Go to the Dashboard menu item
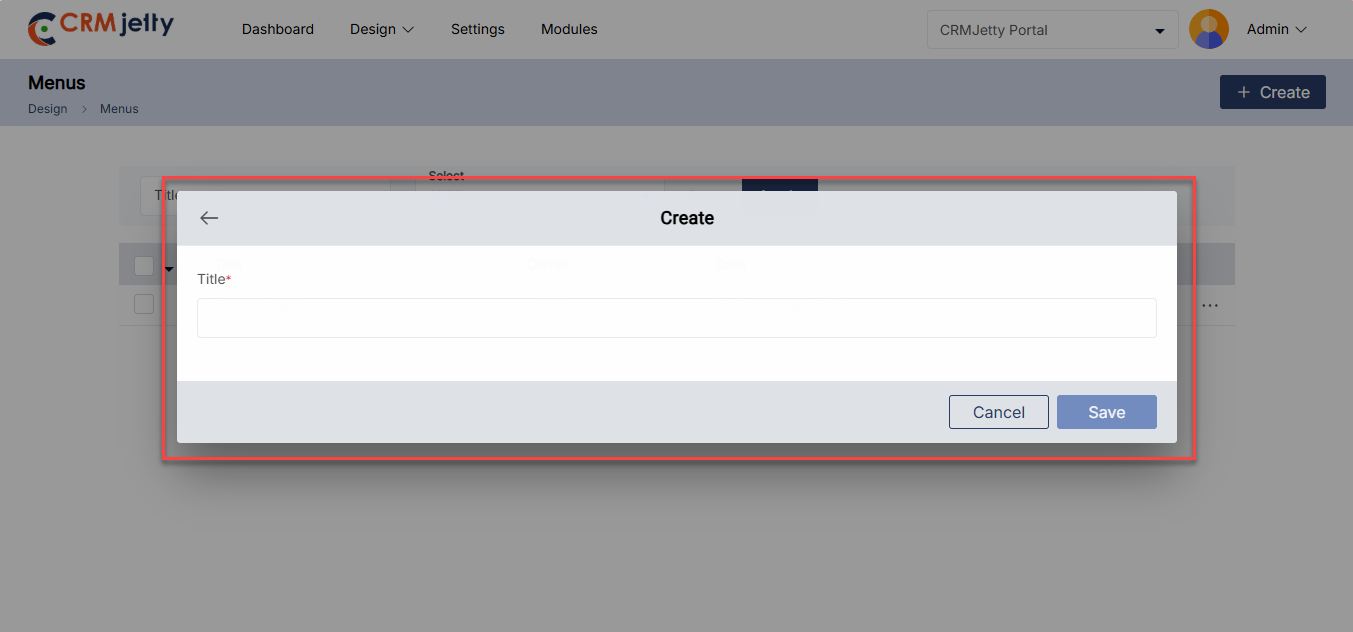 tap(278, 29)
